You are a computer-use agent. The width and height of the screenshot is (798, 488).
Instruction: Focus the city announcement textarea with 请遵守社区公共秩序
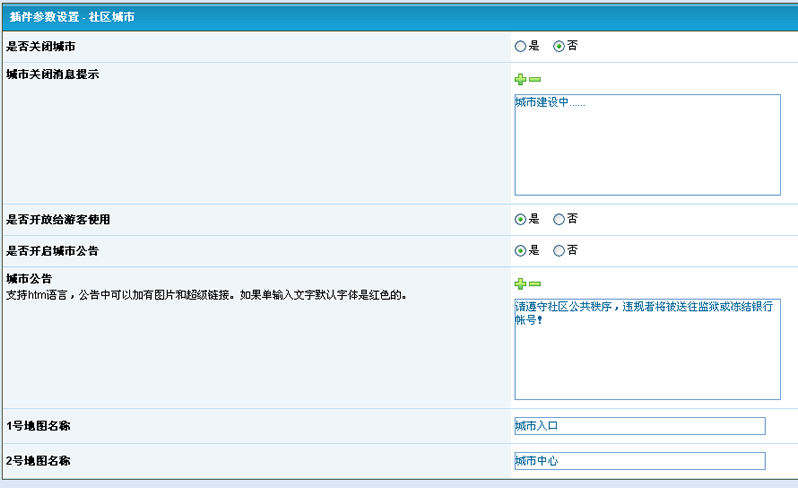[646, 349]
